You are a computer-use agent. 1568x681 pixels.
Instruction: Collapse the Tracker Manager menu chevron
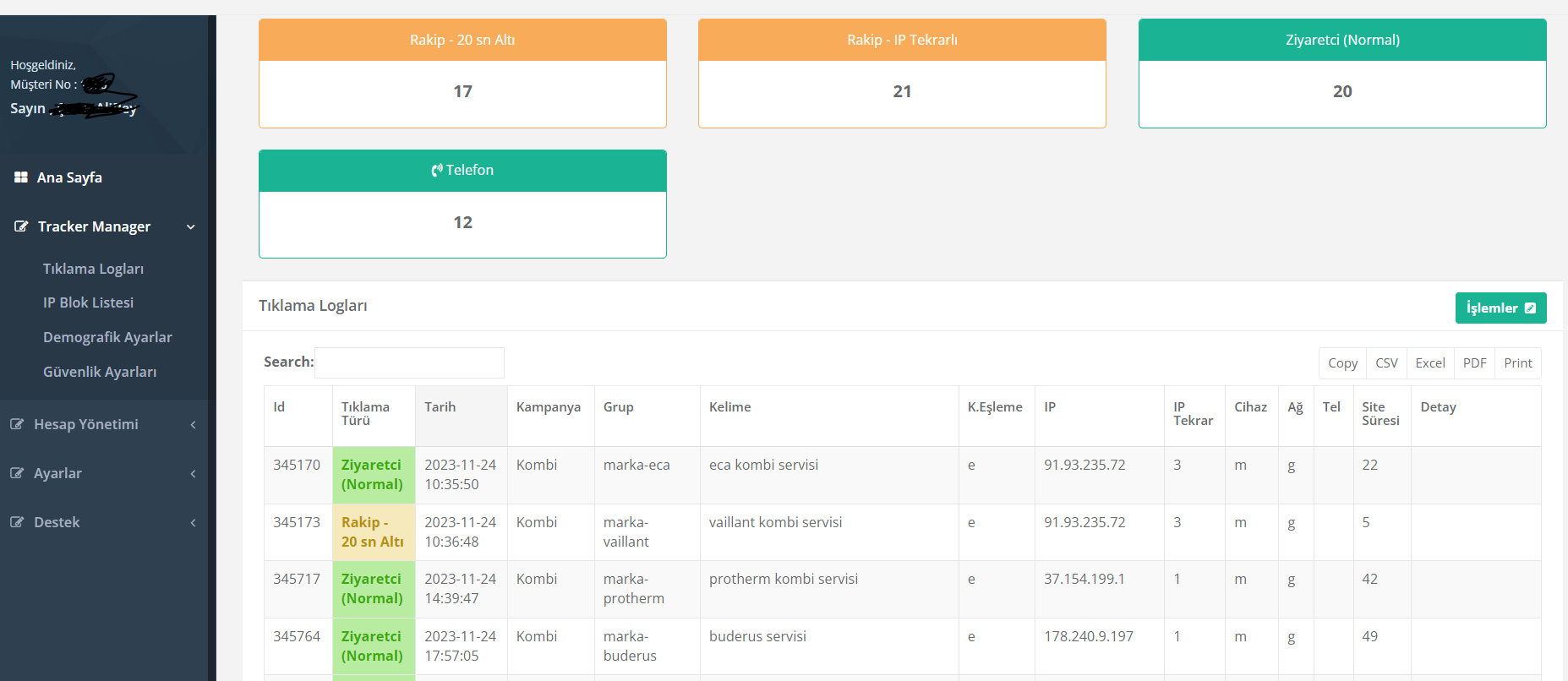coord(191,226)
